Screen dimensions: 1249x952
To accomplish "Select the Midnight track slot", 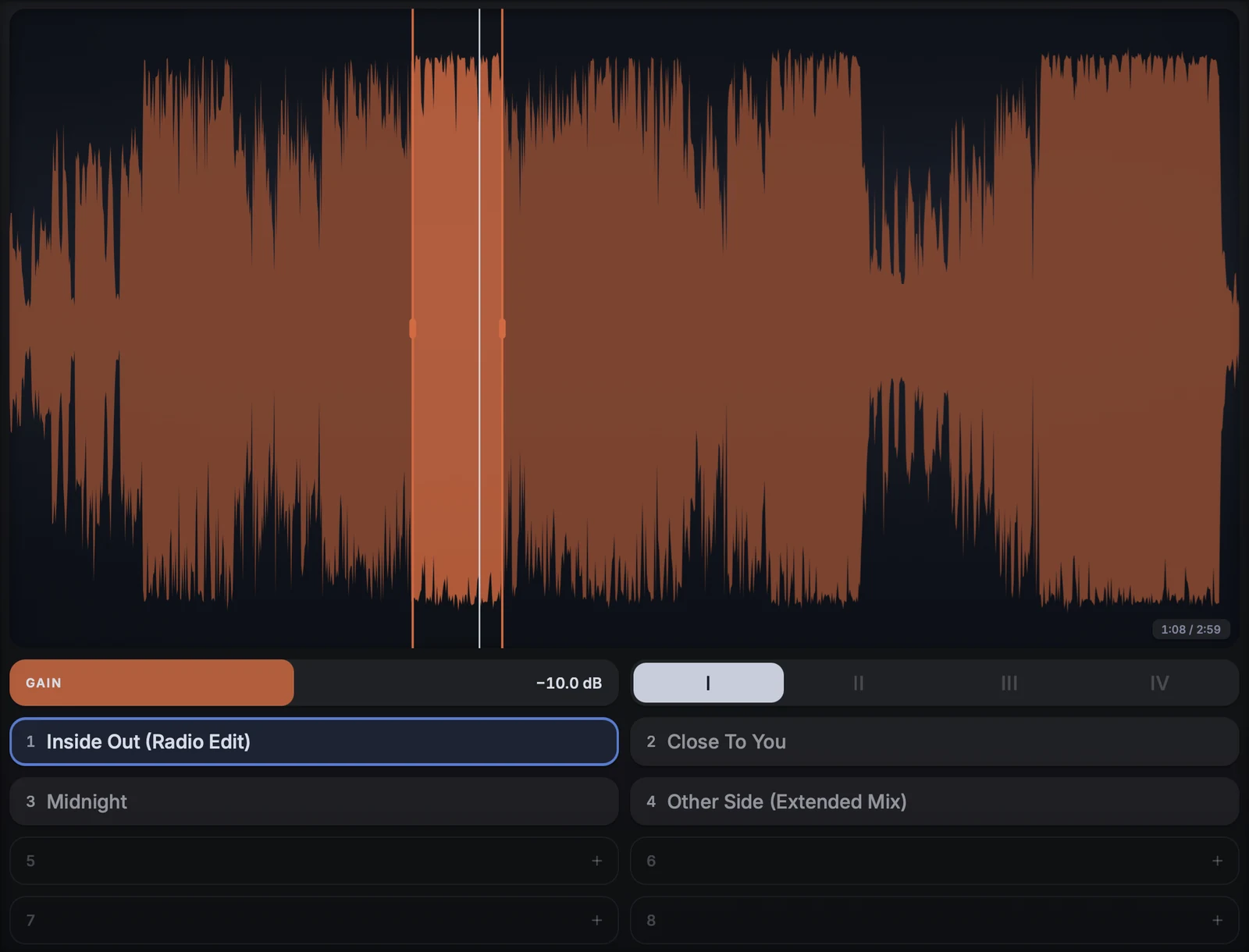I will tap(314, 801).
